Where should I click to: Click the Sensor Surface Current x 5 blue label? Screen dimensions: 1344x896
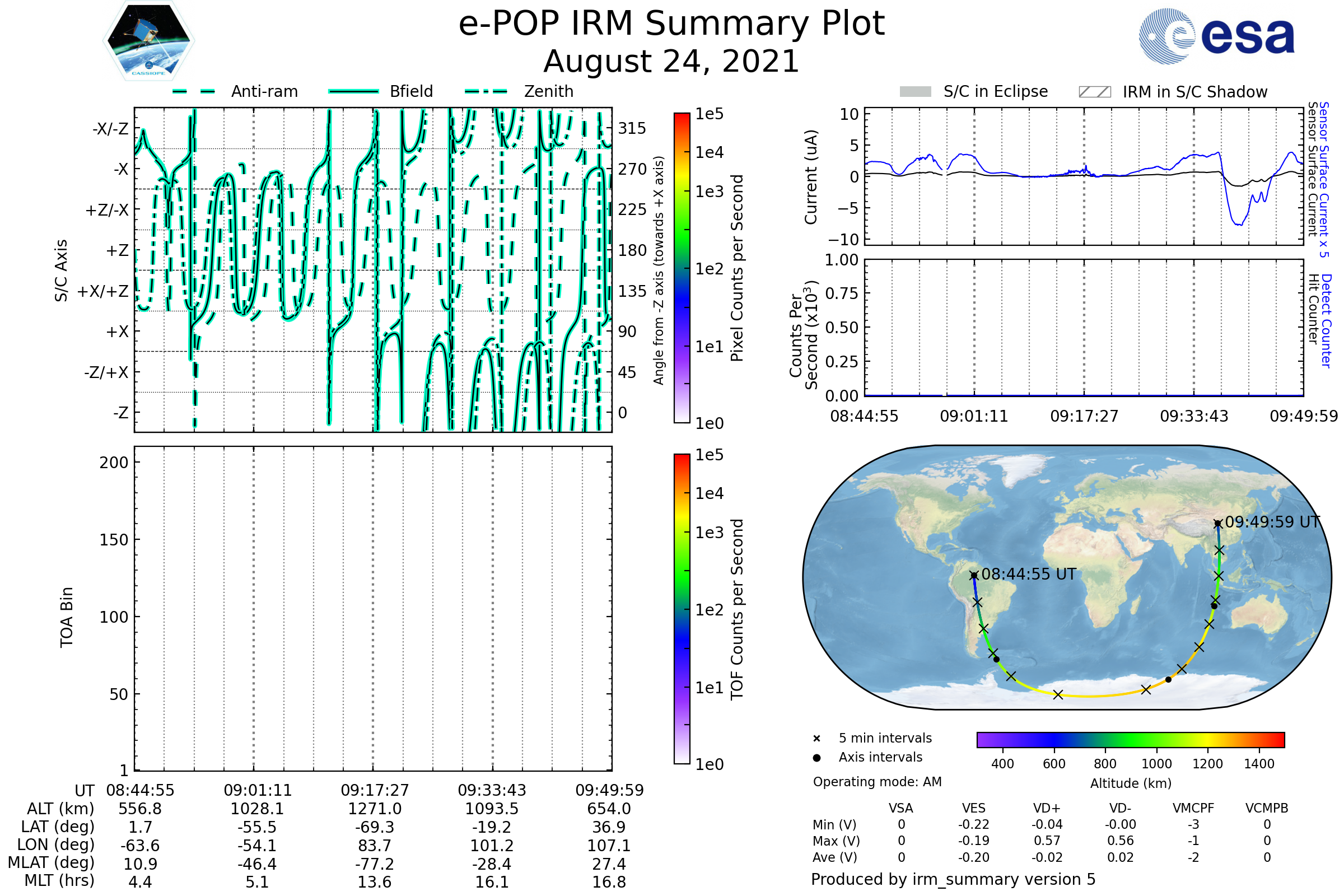tap(1324, 179)
